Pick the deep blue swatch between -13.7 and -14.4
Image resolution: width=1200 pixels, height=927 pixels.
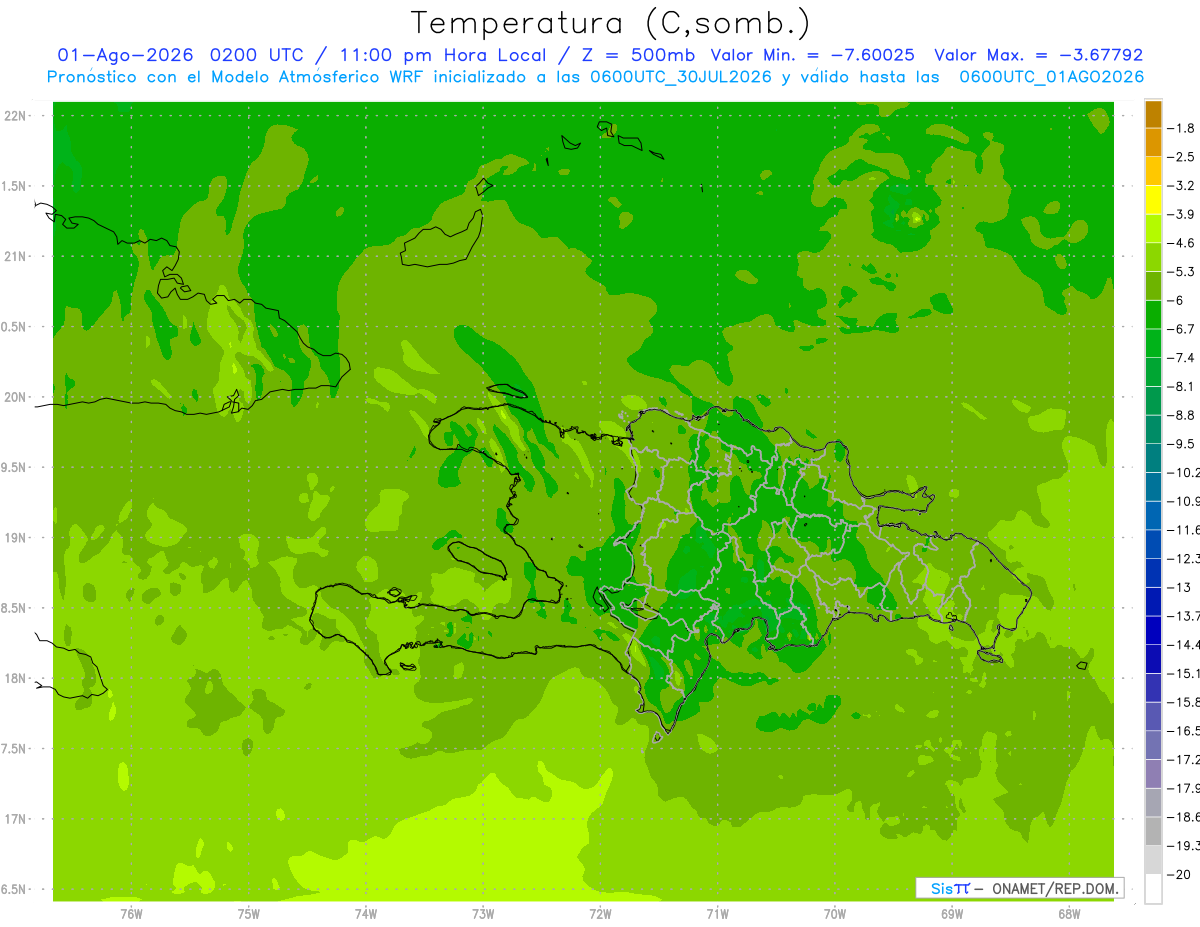[x=1153, y=629]
